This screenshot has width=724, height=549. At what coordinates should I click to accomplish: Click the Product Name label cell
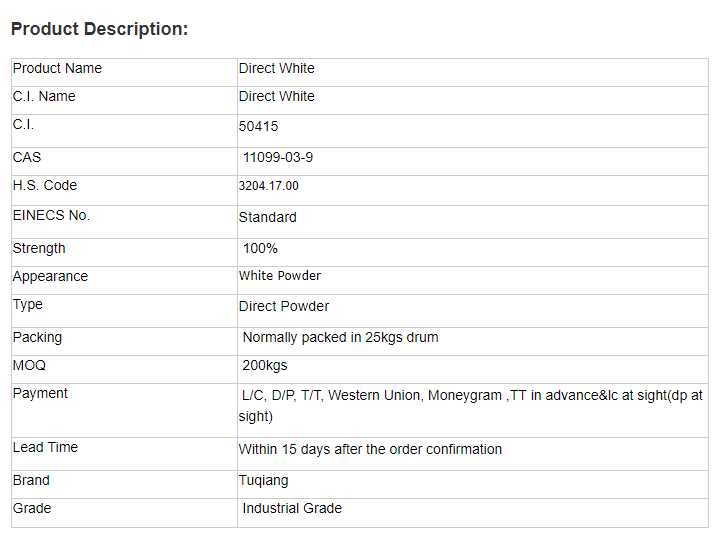57,69
